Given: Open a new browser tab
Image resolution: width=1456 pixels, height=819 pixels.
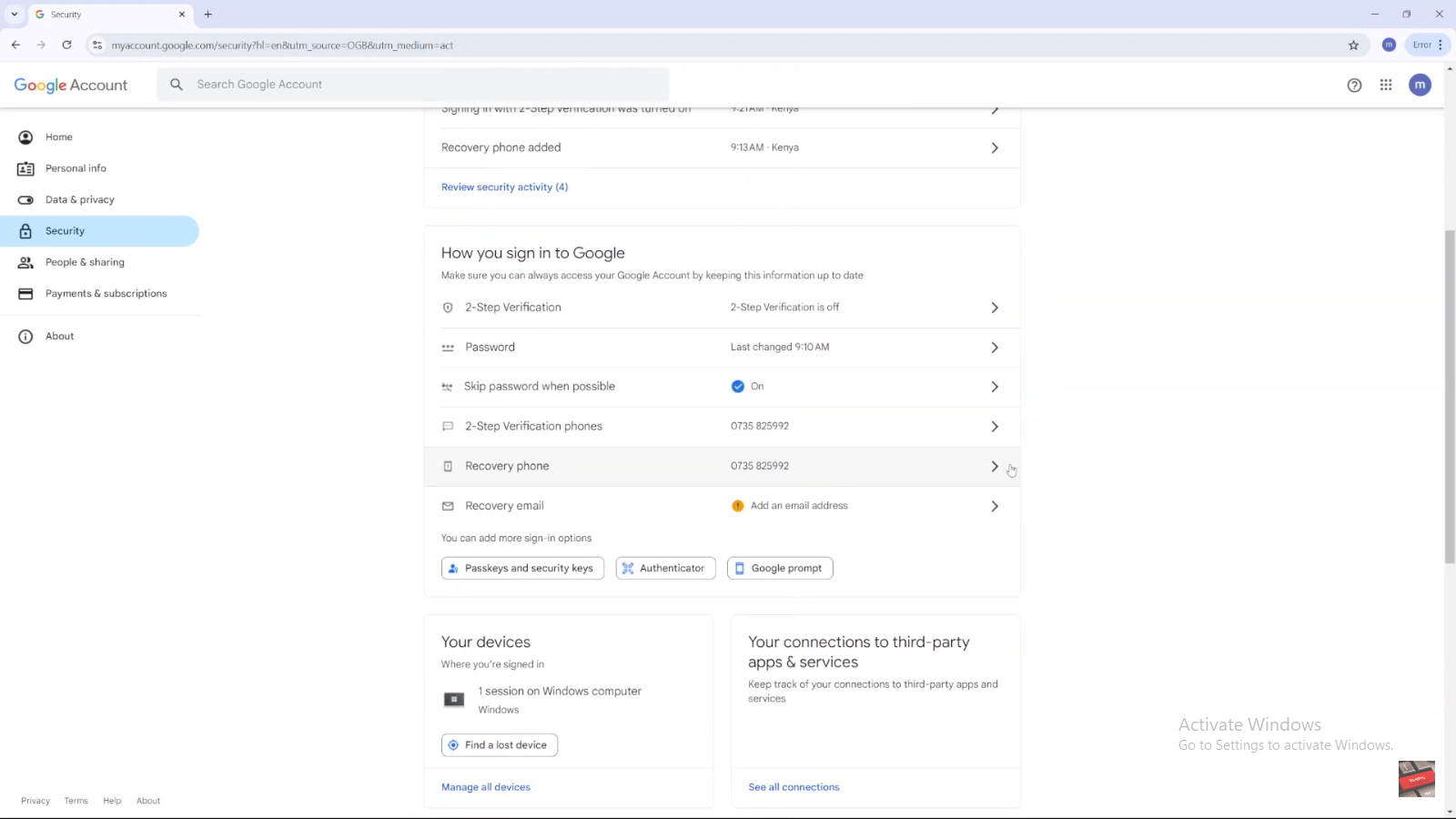Looking at the screenshot, I should [x=207, y=15].
